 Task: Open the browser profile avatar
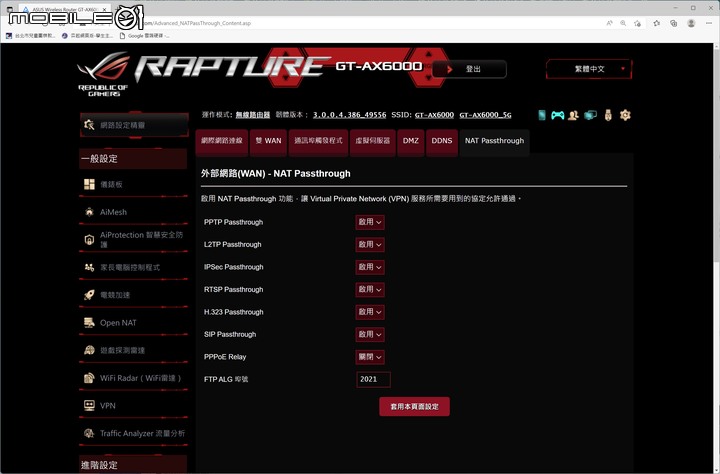coord(691,23)
